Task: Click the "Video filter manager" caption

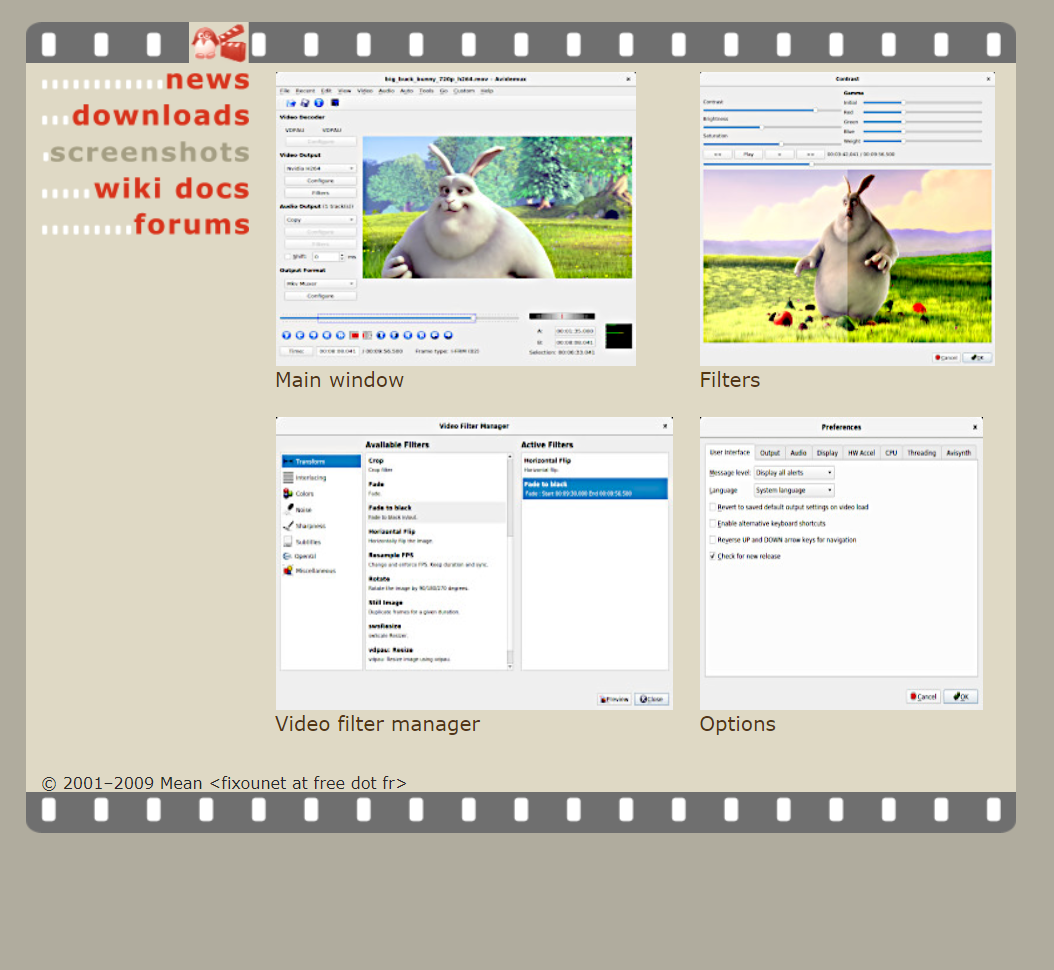Action: pyautogui.click(x=378, y=725)
